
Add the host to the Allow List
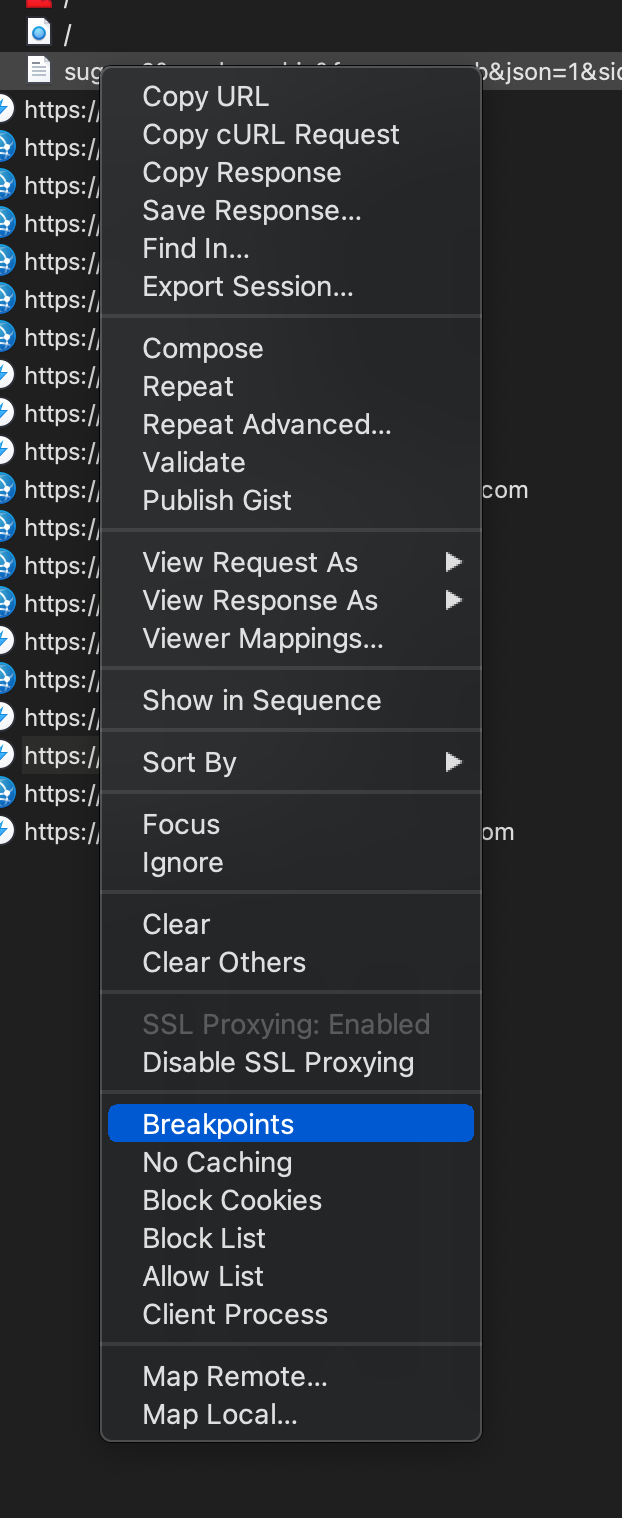[x=203, y=1277]
